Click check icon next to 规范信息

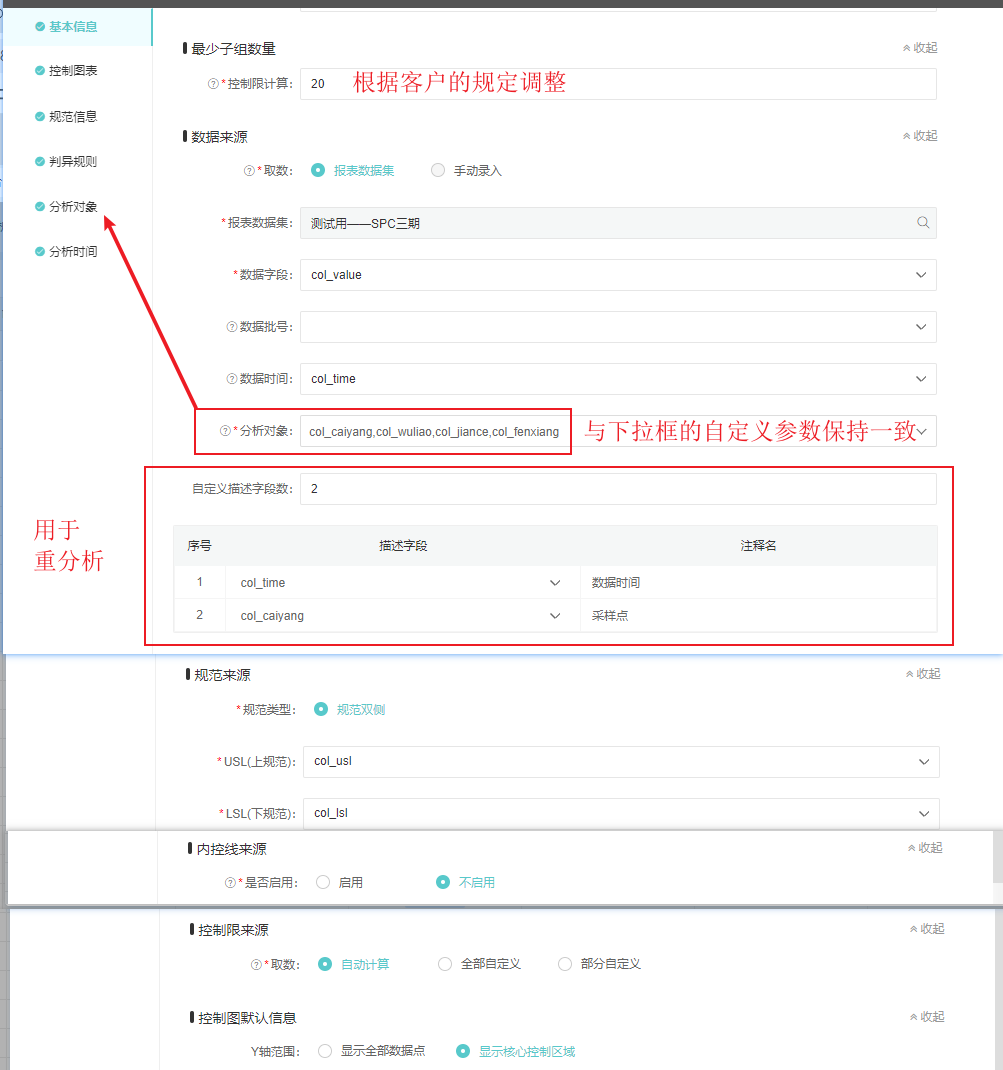pos(40,117)
